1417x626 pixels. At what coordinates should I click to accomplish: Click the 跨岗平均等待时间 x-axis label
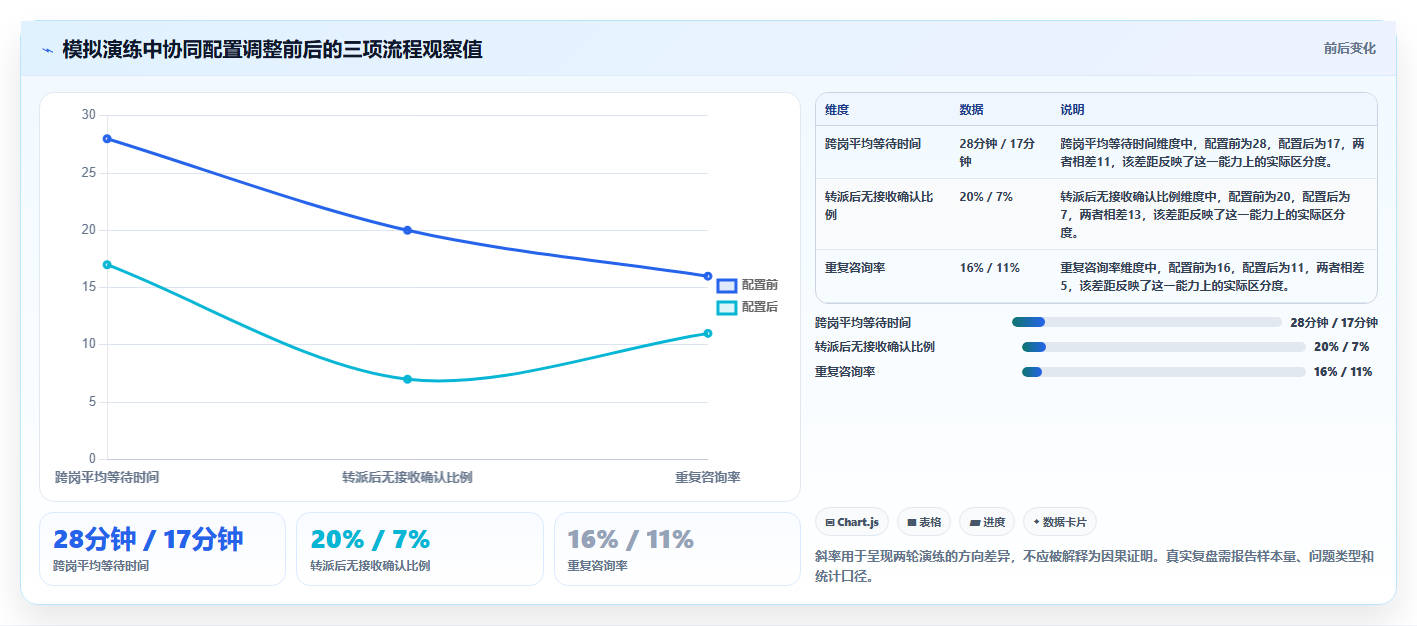[107, 477]
